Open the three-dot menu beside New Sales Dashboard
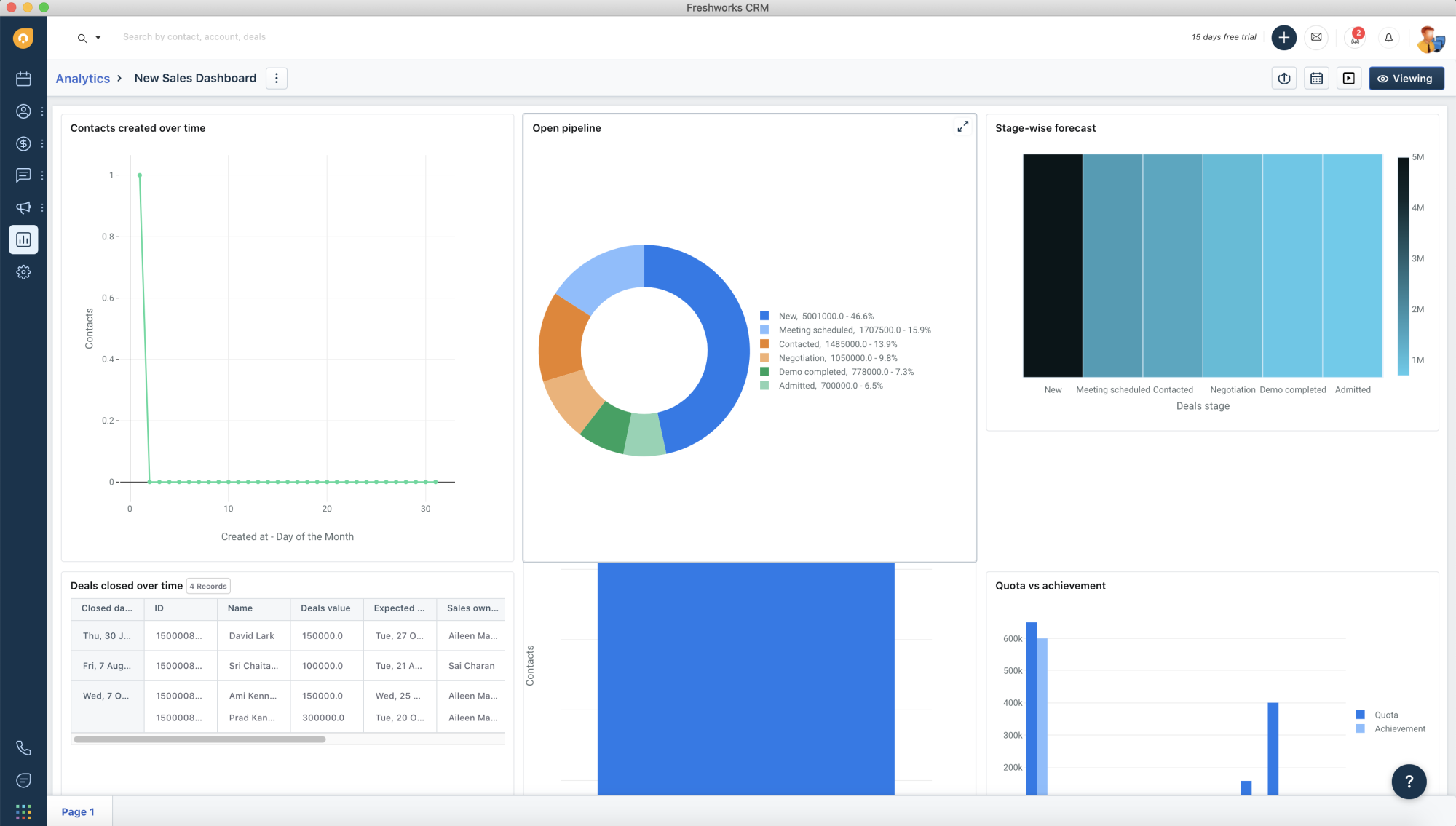Screen dimensions: 1456x826 (x=277, y=78)
